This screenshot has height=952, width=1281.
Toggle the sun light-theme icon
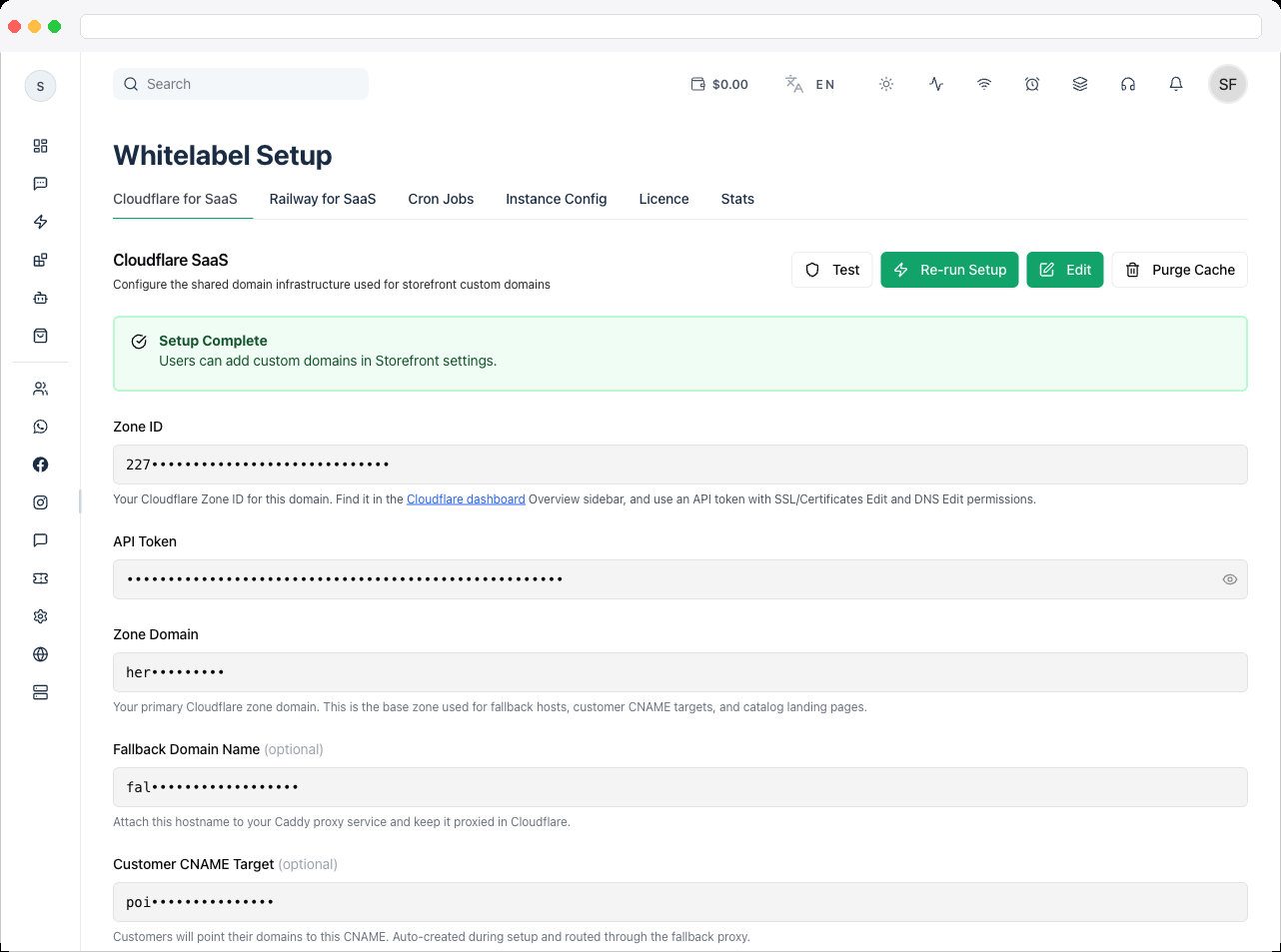pos(886,84)
